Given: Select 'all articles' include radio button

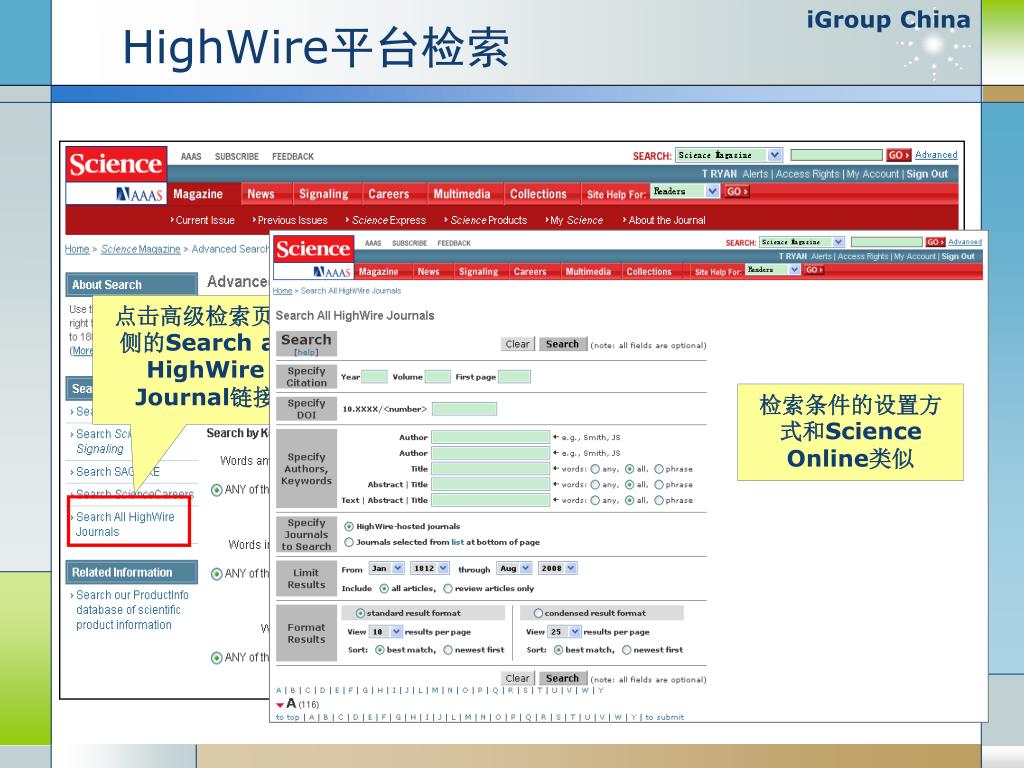Looking at the screenshot, I should pyautogui.click(x=384, y=588).
